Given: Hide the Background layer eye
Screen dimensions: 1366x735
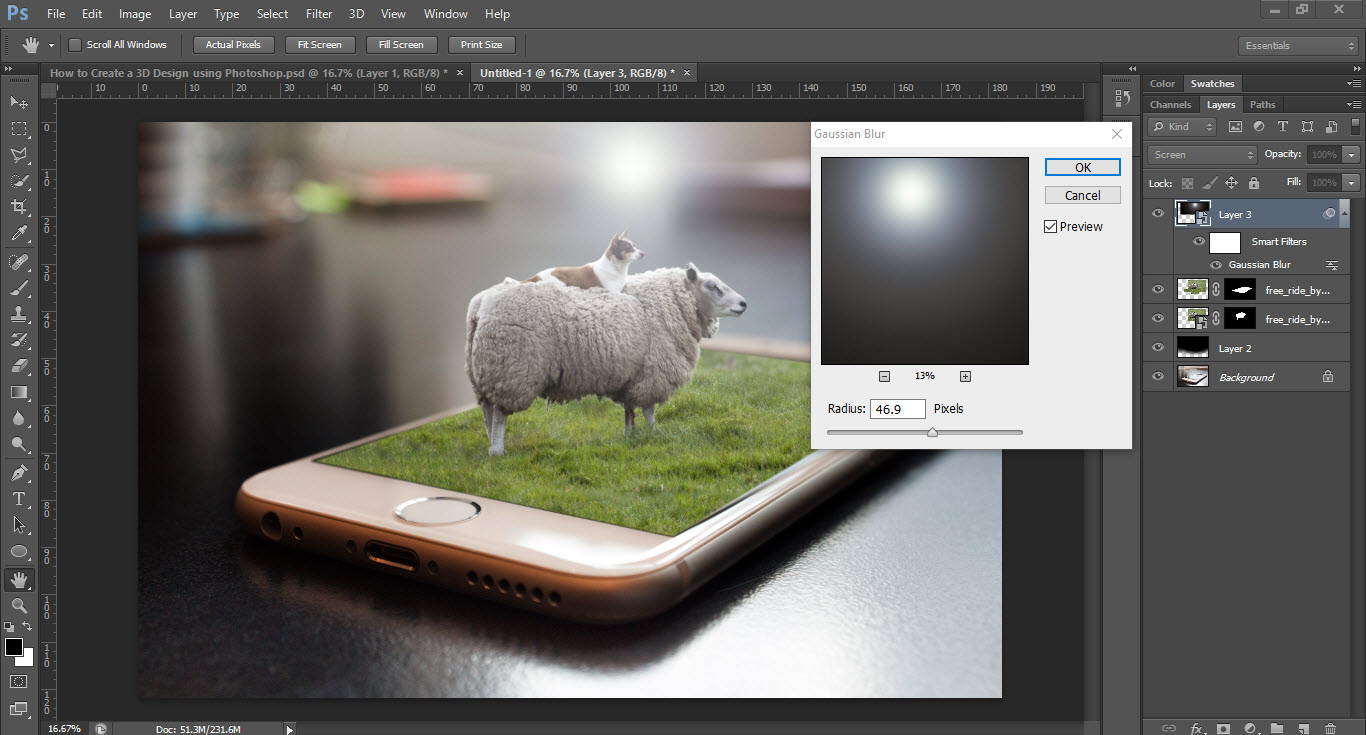Looking at the screenshot, I should point(1158,377).
